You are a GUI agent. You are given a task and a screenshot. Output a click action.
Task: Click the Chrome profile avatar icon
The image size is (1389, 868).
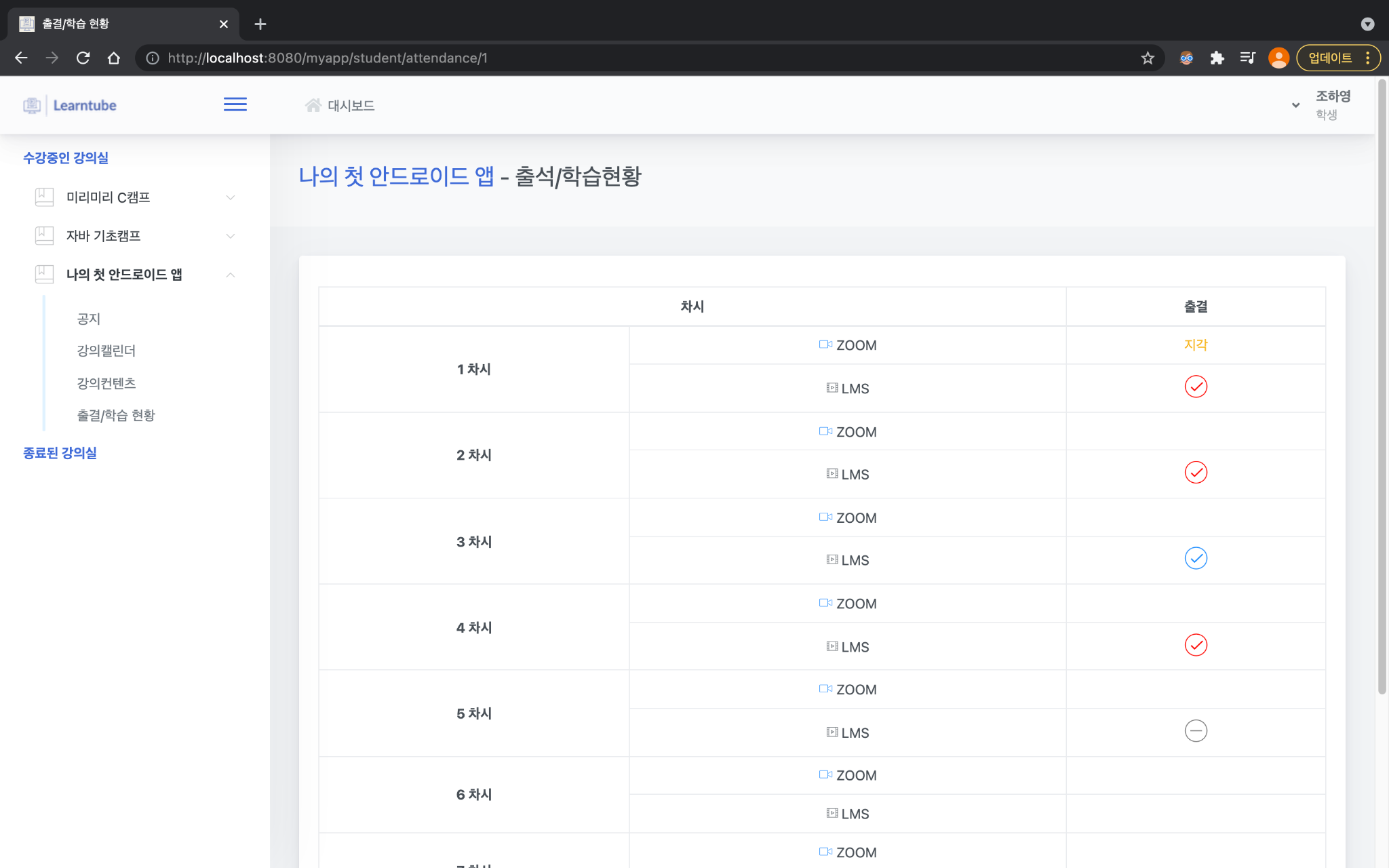(x=1278, y=58)
